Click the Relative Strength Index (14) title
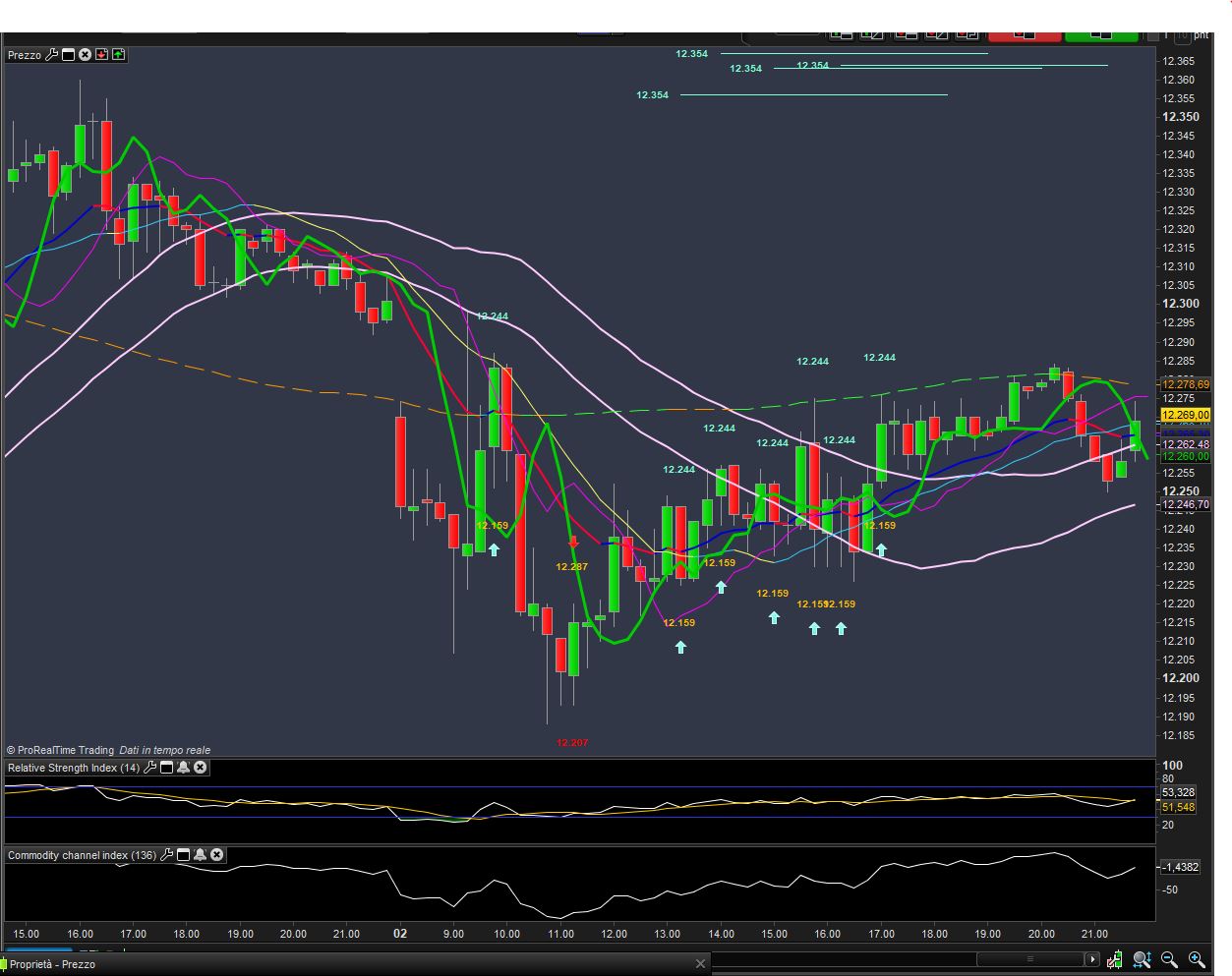 (74, 768)
